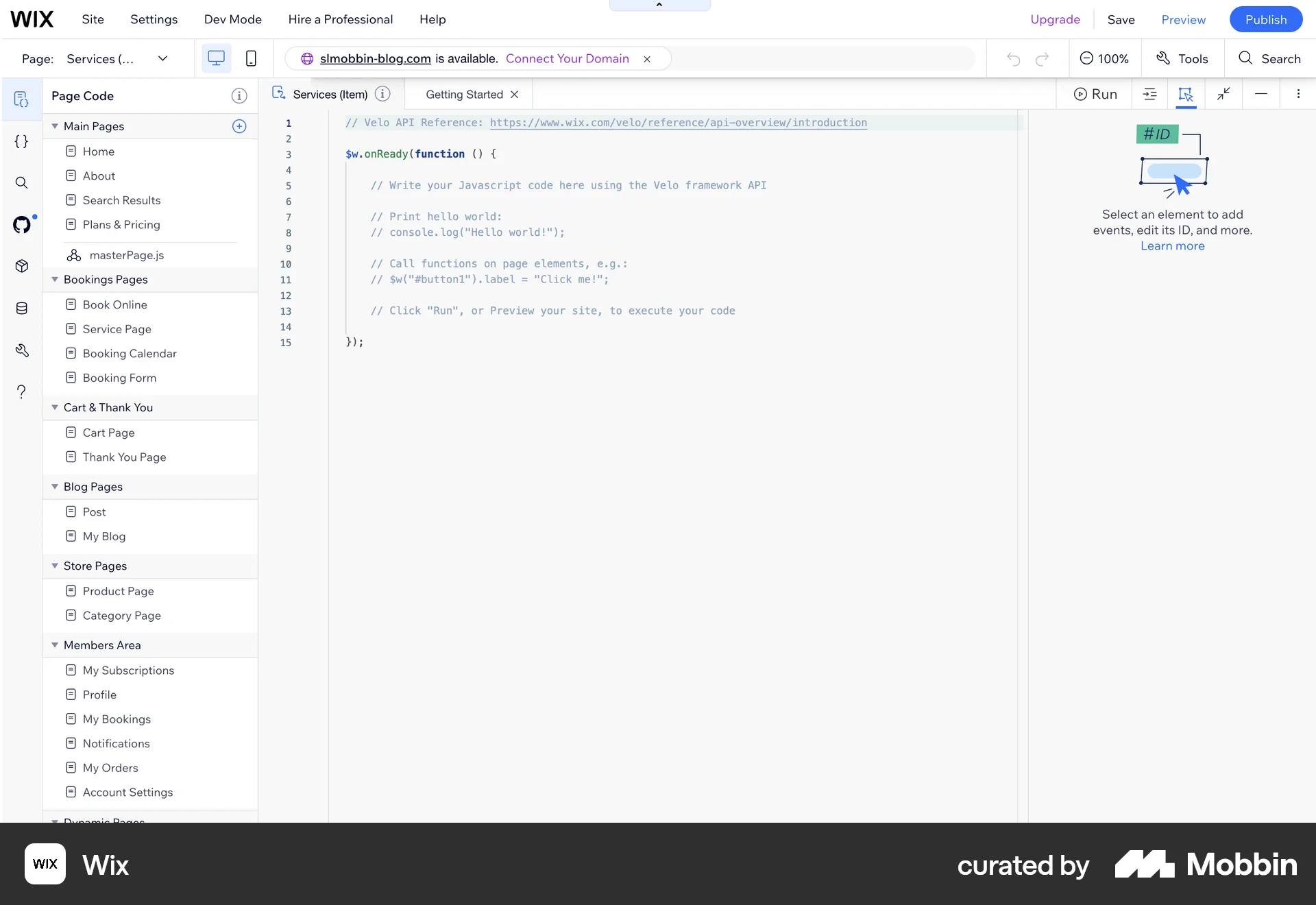1316x905 pixels.
Task: Toggle the element selection mode tool
Action: pos(1186,94)
